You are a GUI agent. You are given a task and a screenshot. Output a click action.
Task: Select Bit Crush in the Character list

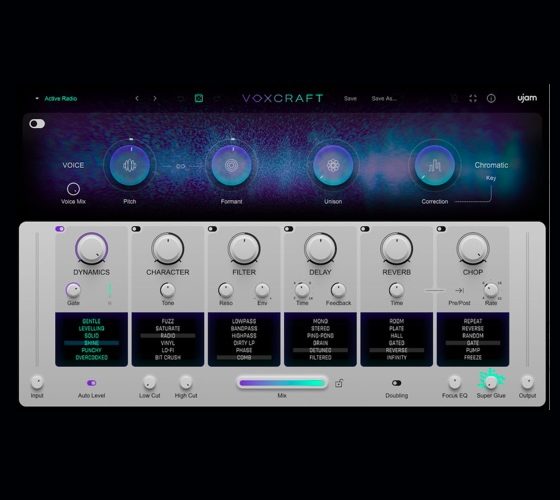click(x=168, y=357)
